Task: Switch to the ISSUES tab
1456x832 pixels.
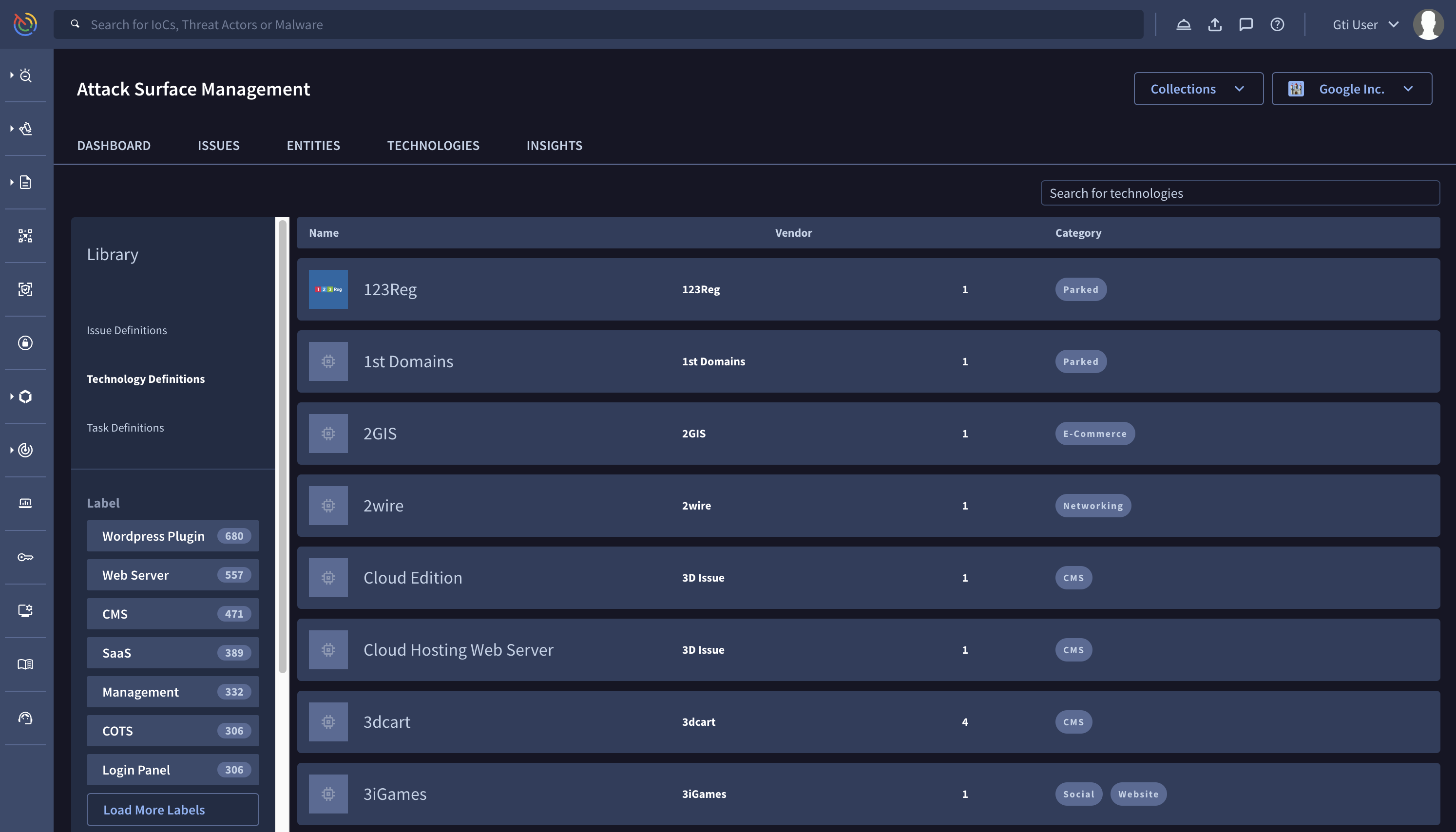Action: 218,145
